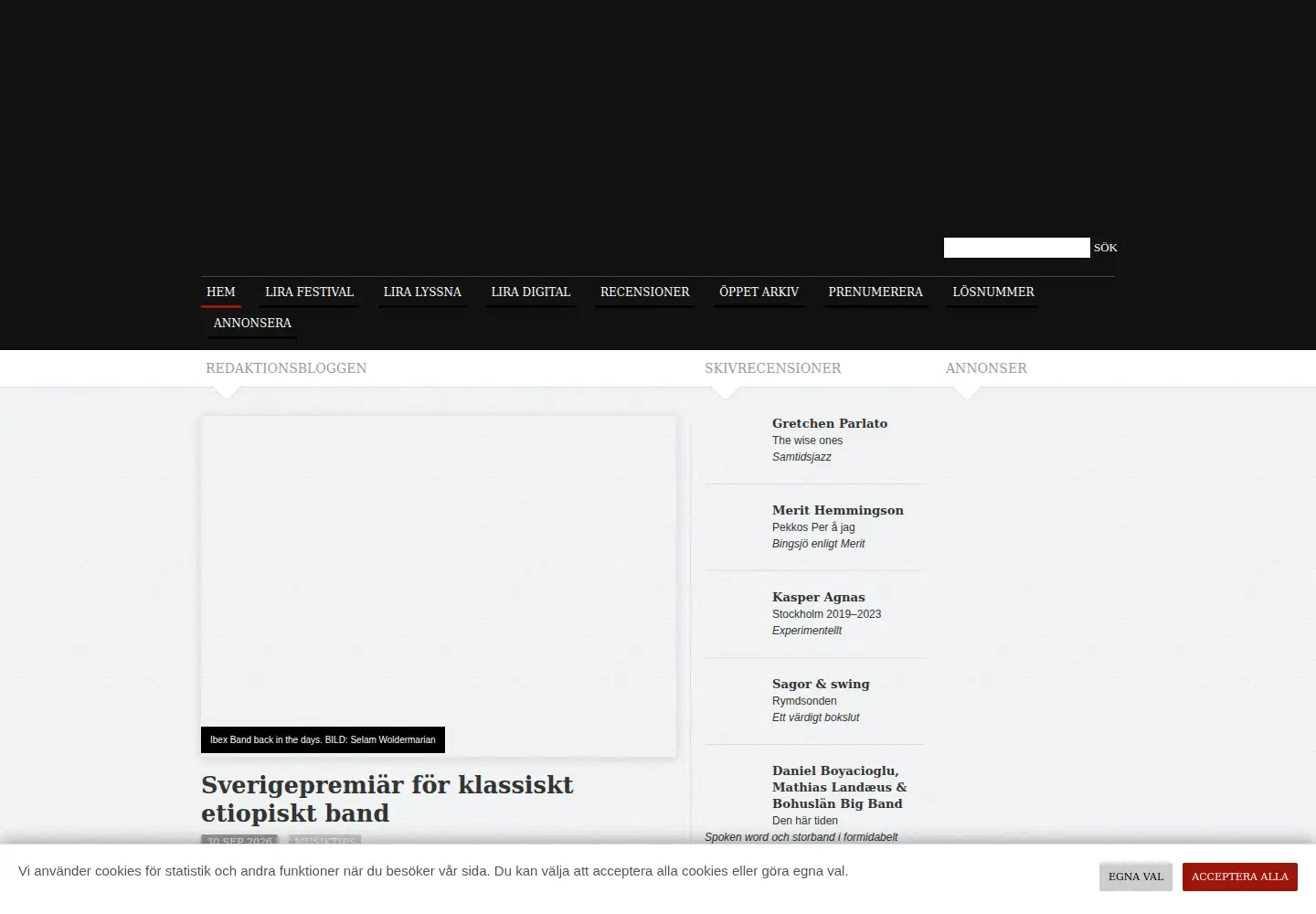The image size is (1316, 914).
Task: Select LIRA DIGITAL in navigation
Action: (531, 292)
